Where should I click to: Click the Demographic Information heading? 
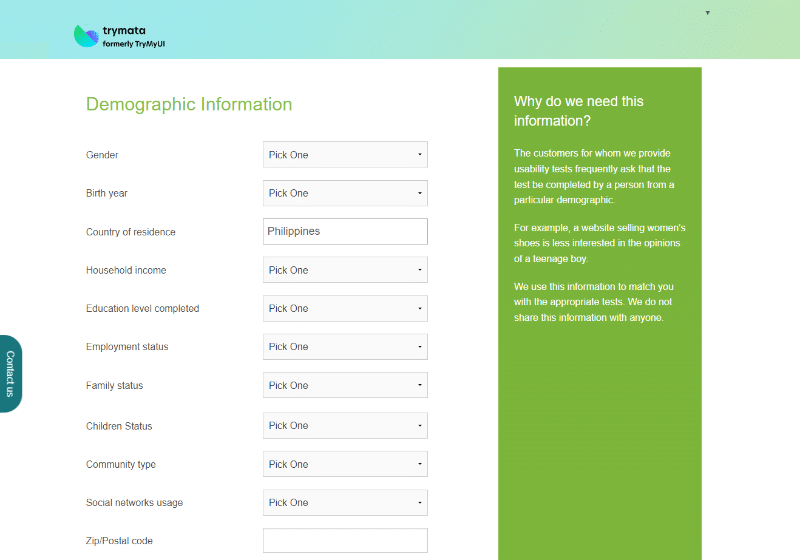[x=189, y=104]
